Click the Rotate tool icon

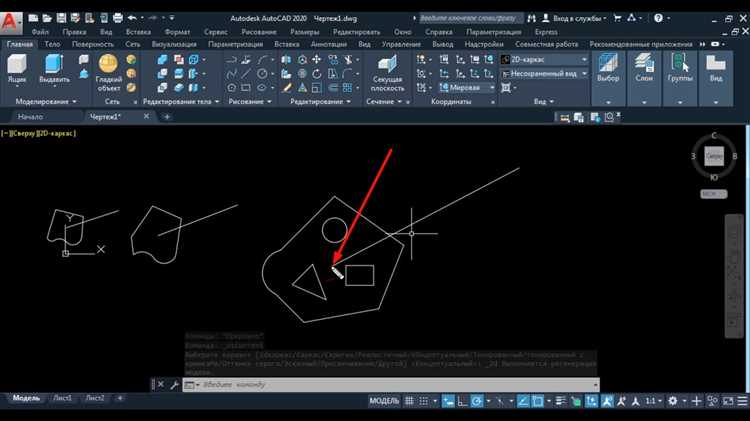coord(317,74)
